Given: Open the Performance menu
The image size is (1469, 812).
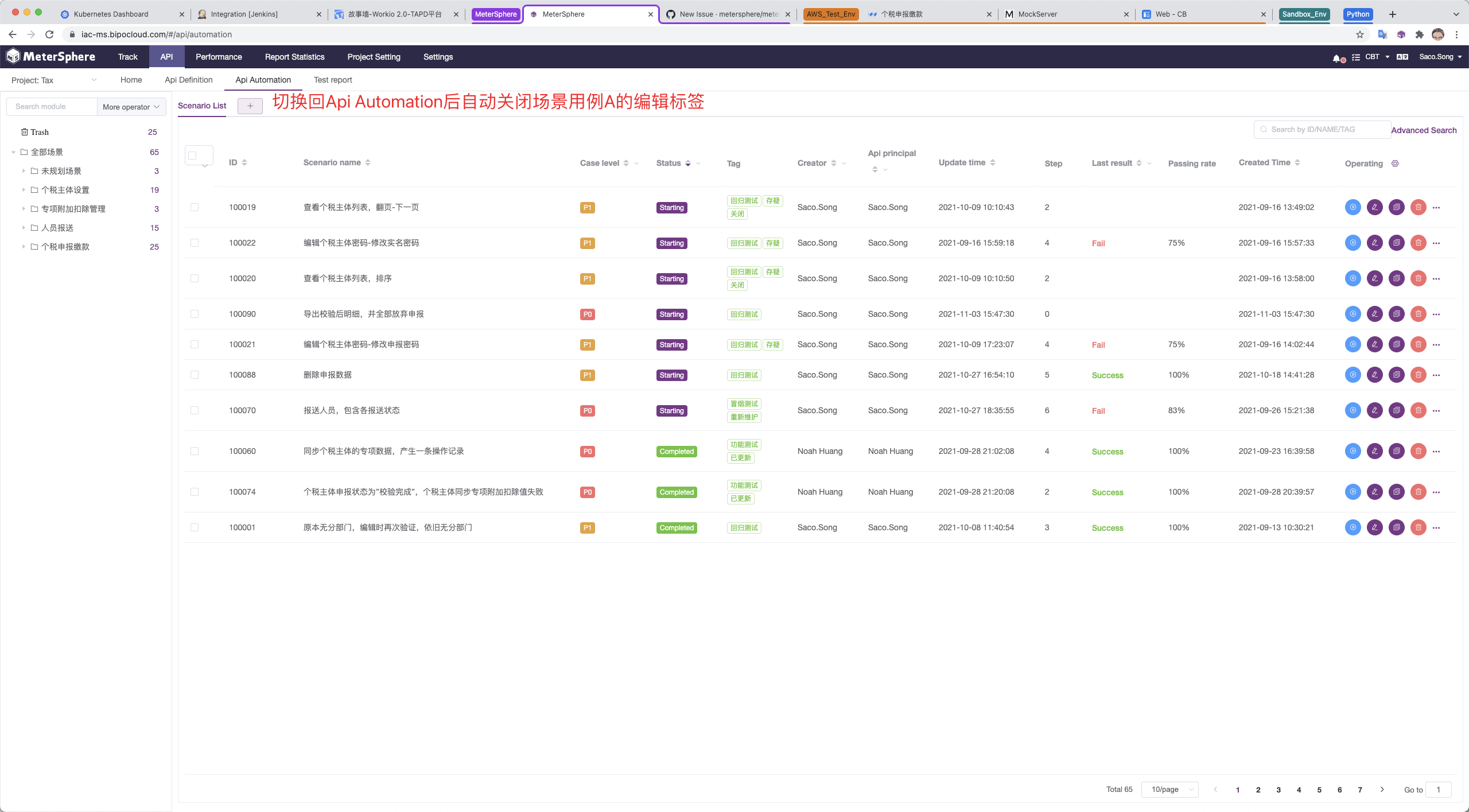Looking at the screenshot, I should 219,57.
